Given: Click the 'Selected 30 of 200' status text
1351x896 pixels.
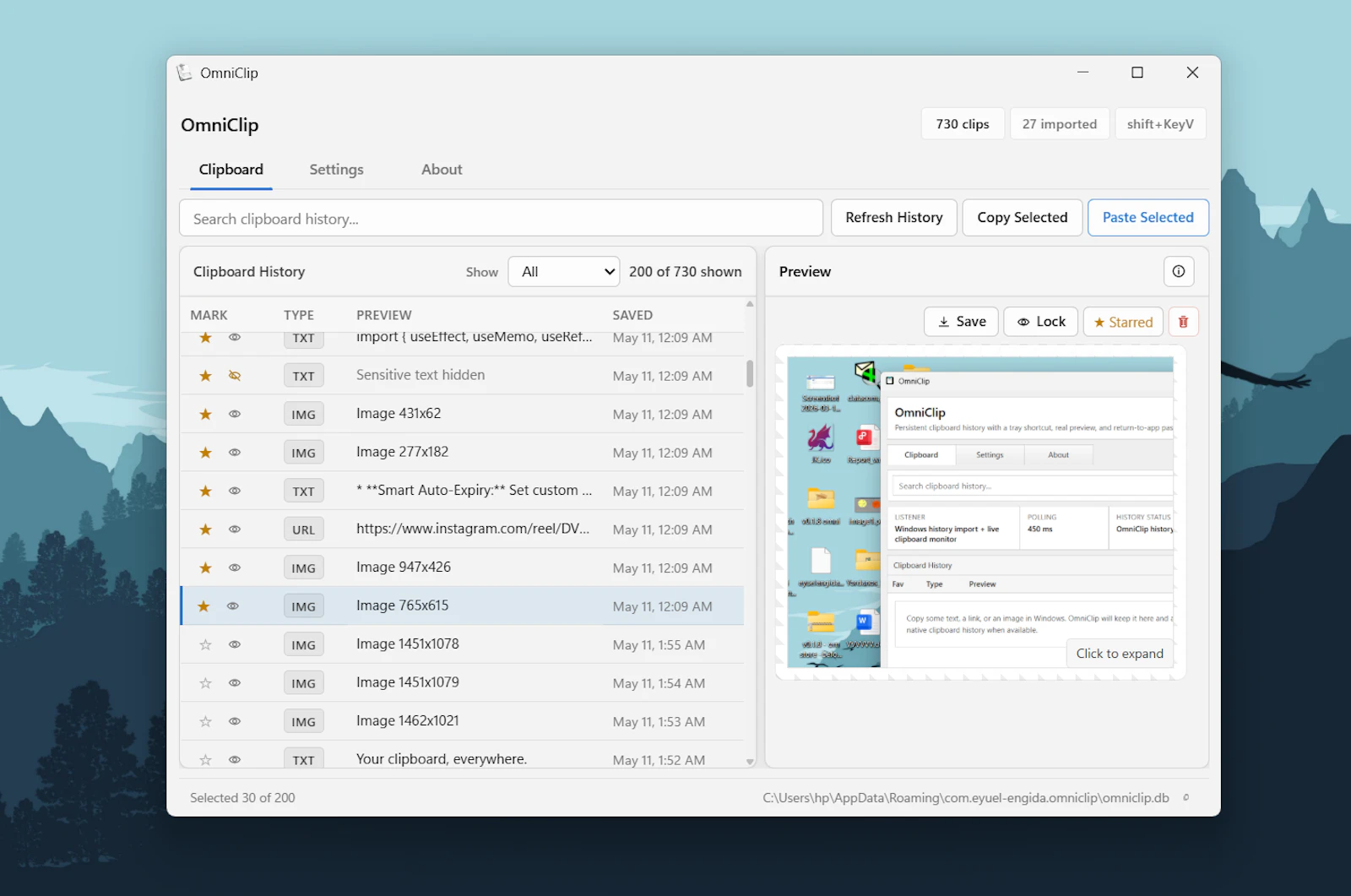Looking at the screenshot, I should tap(242, 797).
